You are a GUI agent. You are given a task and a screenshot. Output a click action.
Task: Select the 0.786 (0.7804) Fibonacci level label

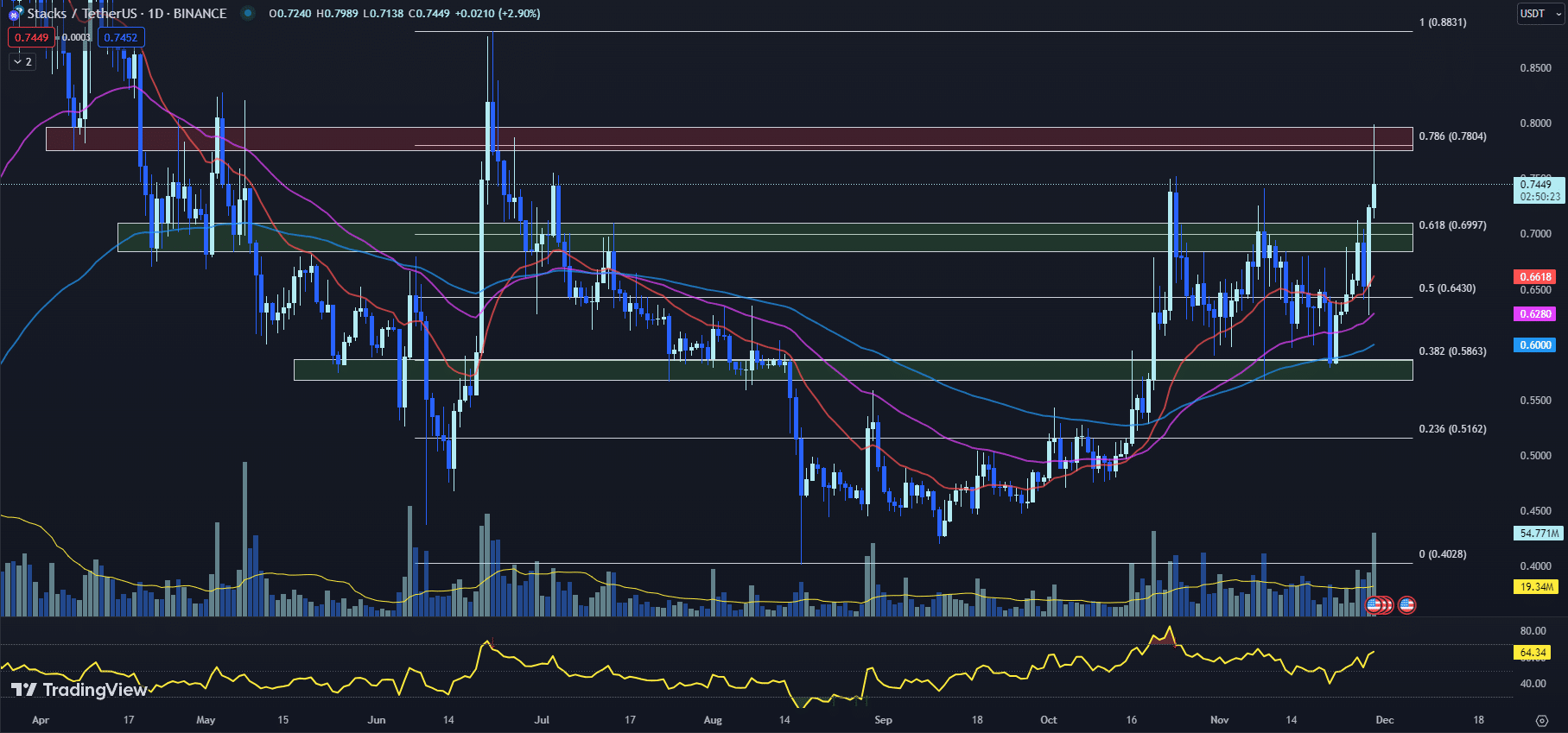click(1452, 136)
